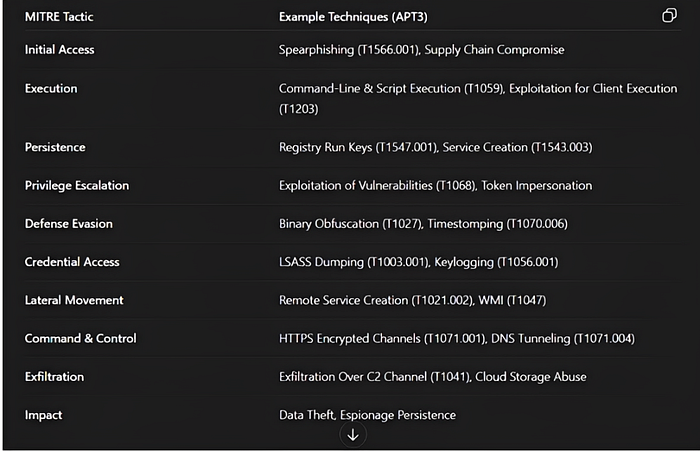Click the 'Initial Access' cell

[59, 50]
